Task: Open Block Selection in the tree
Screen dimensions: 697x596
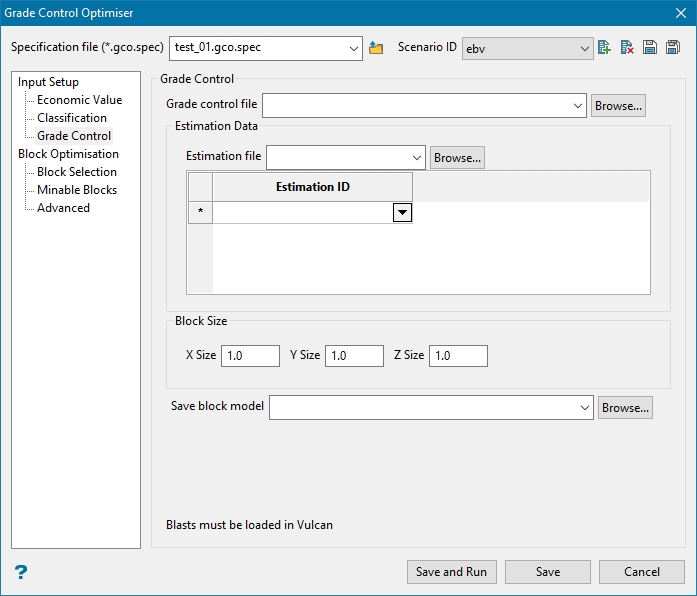Action: [76, 172]
